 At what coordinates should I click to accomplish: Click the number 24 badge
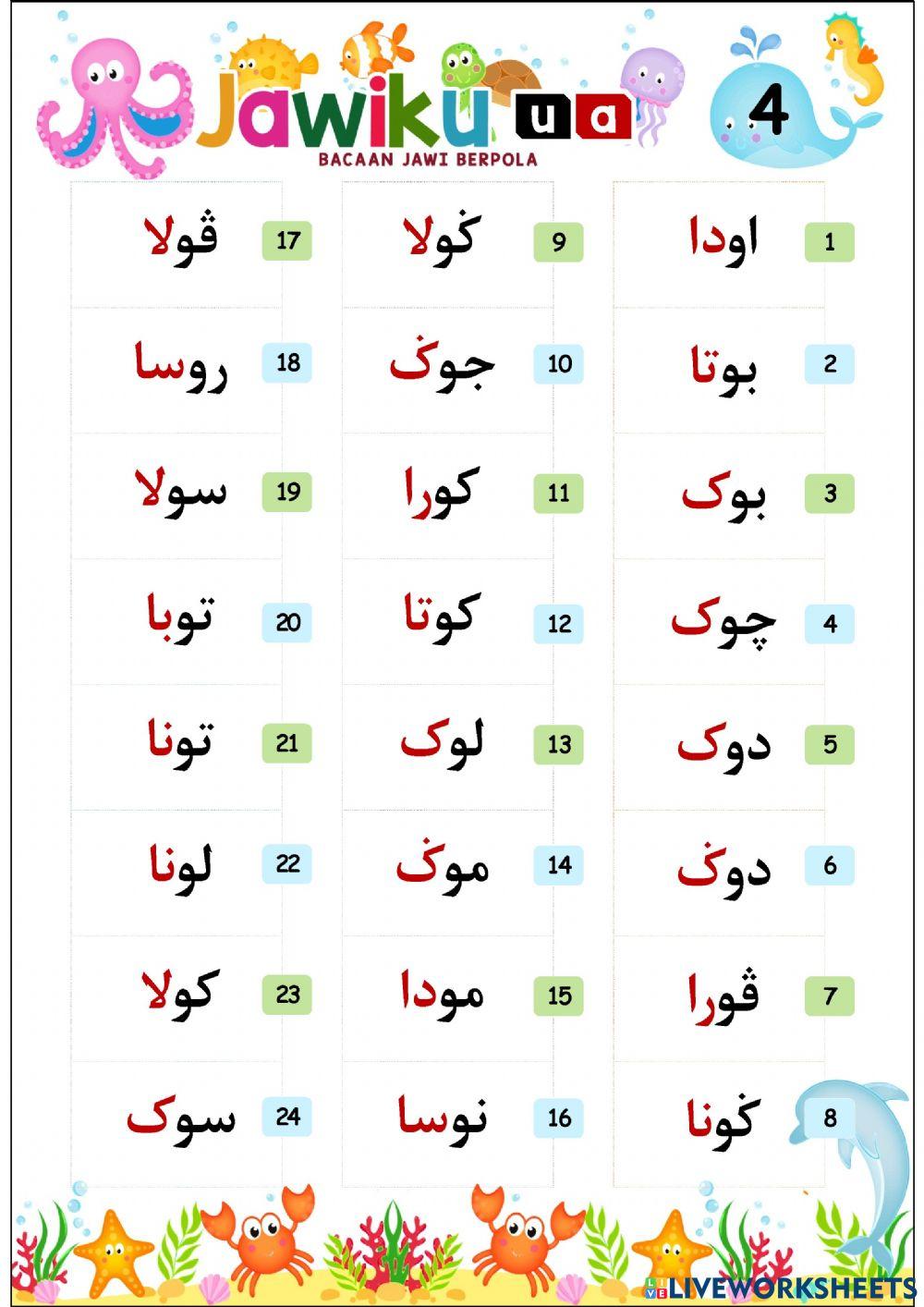tap(287, 1117)
